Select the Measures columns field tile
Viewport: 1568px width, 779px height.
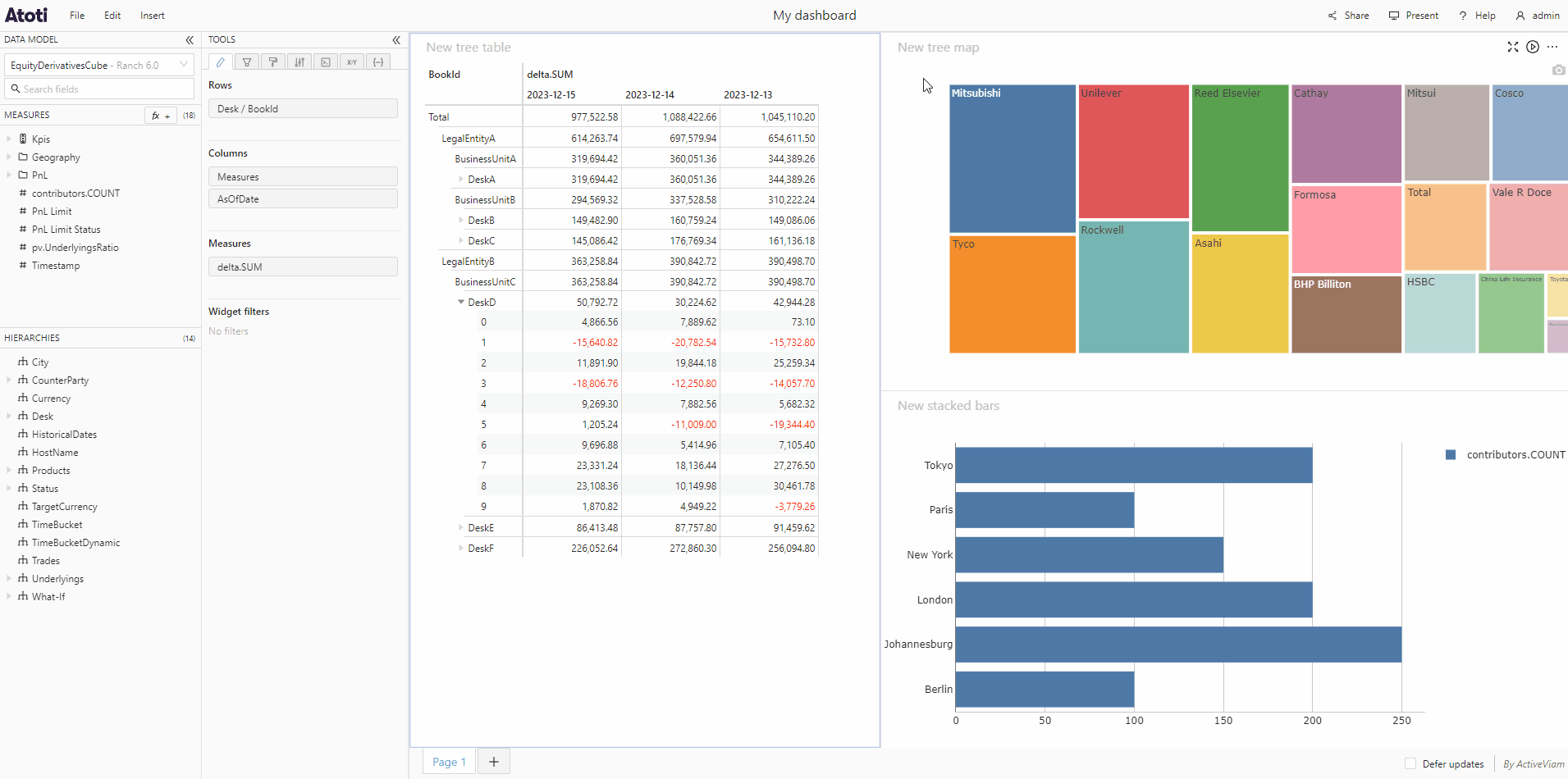[x=303, y=176]
